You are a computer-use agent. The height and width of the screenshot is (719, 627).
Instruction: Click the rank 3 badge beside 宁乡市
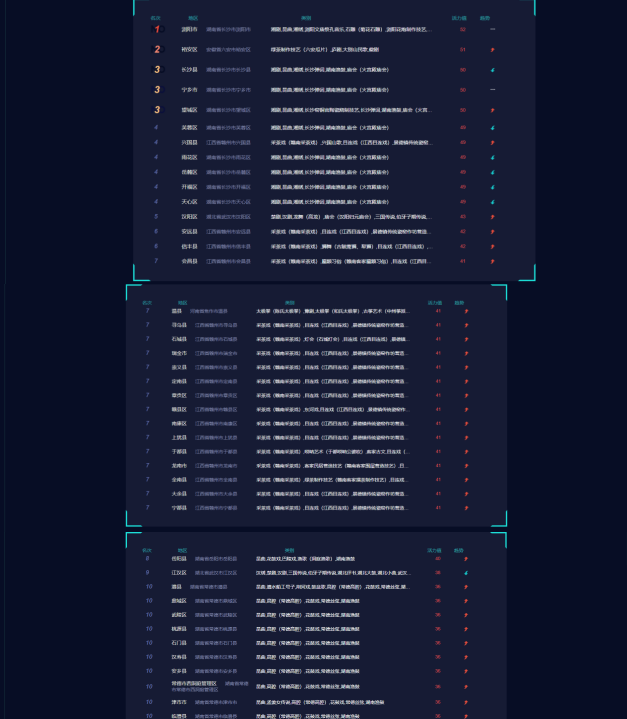pyautogui.click(x=156, y=90)
